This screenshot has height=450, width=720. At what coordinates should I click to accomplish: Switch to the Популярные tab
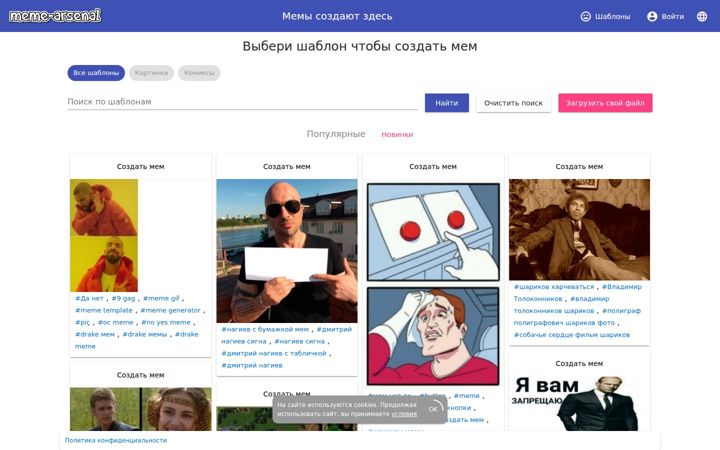click(336, 134)
